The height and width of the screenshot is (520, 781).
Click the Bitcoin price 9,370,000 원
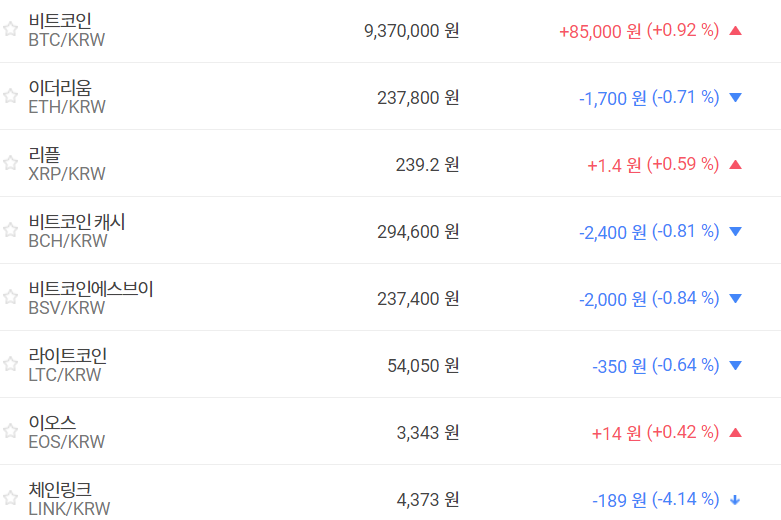[411, 30]
